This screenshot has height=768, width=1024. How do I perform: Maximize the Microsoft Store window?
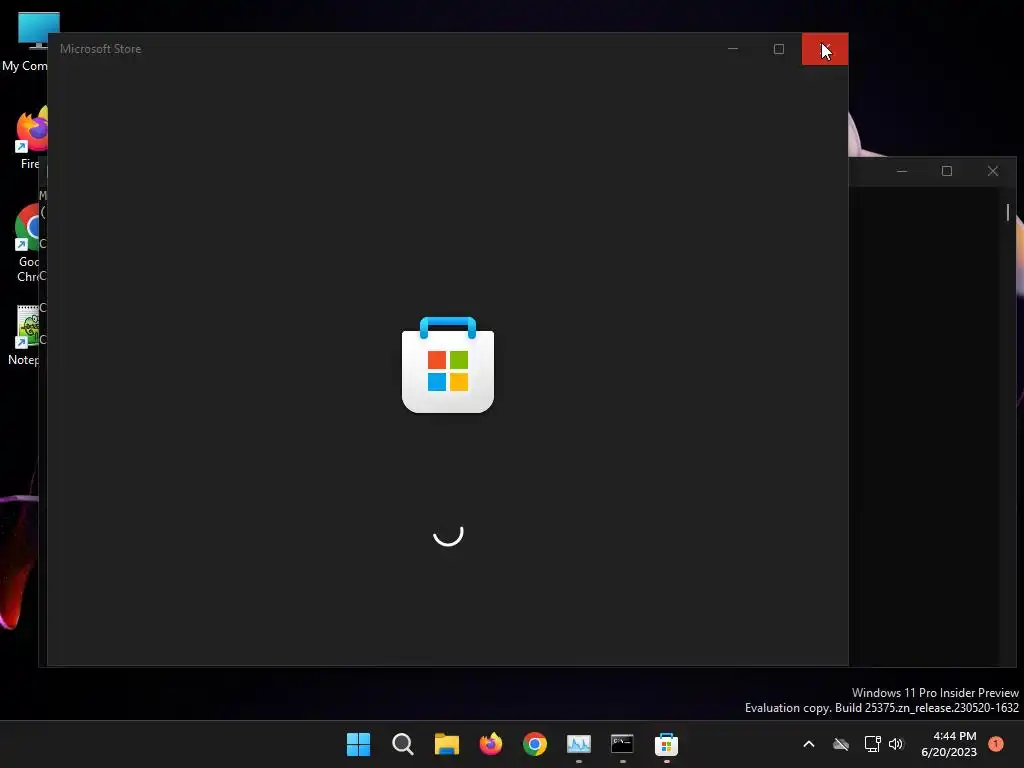click(x=778, y=49)
